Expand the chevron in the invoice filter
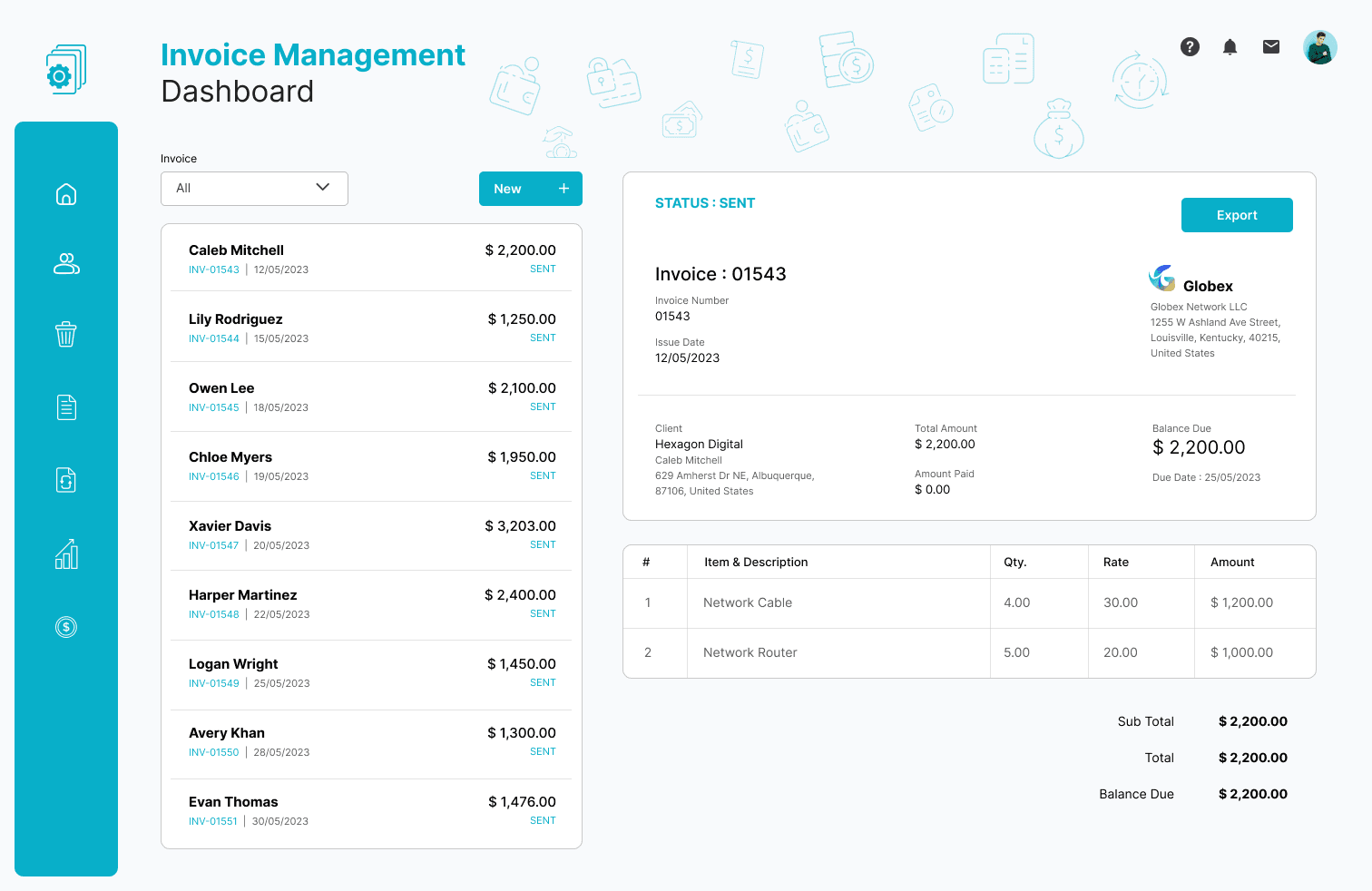This screenshot has width=1372, height=891. [x=322, y=187]
